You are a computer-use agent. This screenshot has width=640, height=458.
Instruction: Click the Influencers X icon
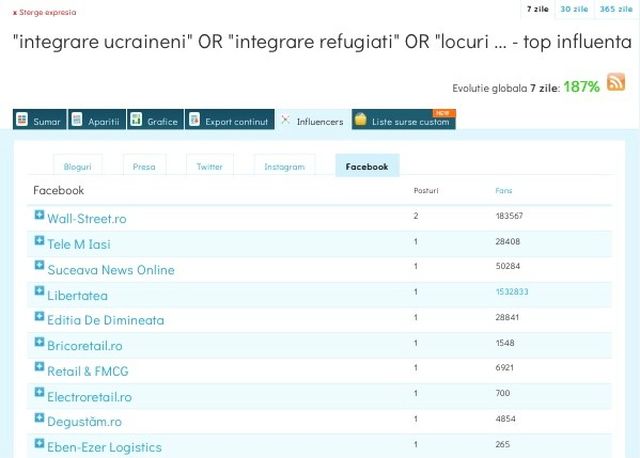pyautogui.click(x=285, y=120)
